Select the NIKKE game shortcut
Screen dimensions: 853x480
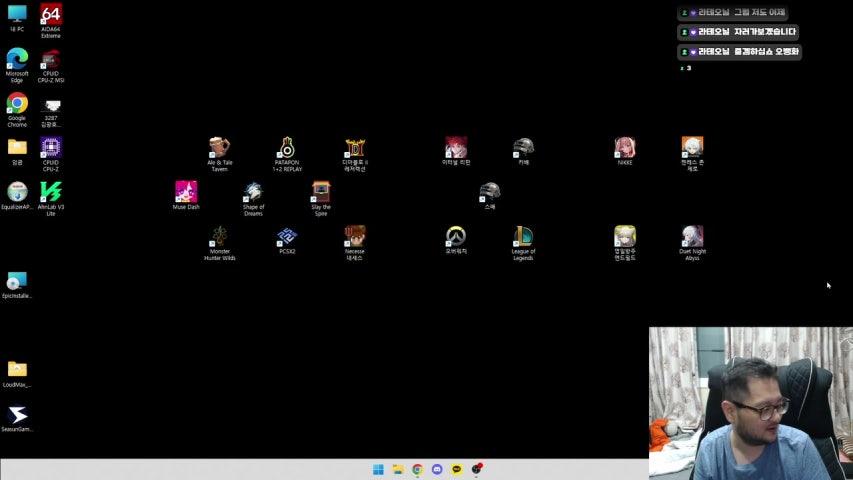coord(624,148)
